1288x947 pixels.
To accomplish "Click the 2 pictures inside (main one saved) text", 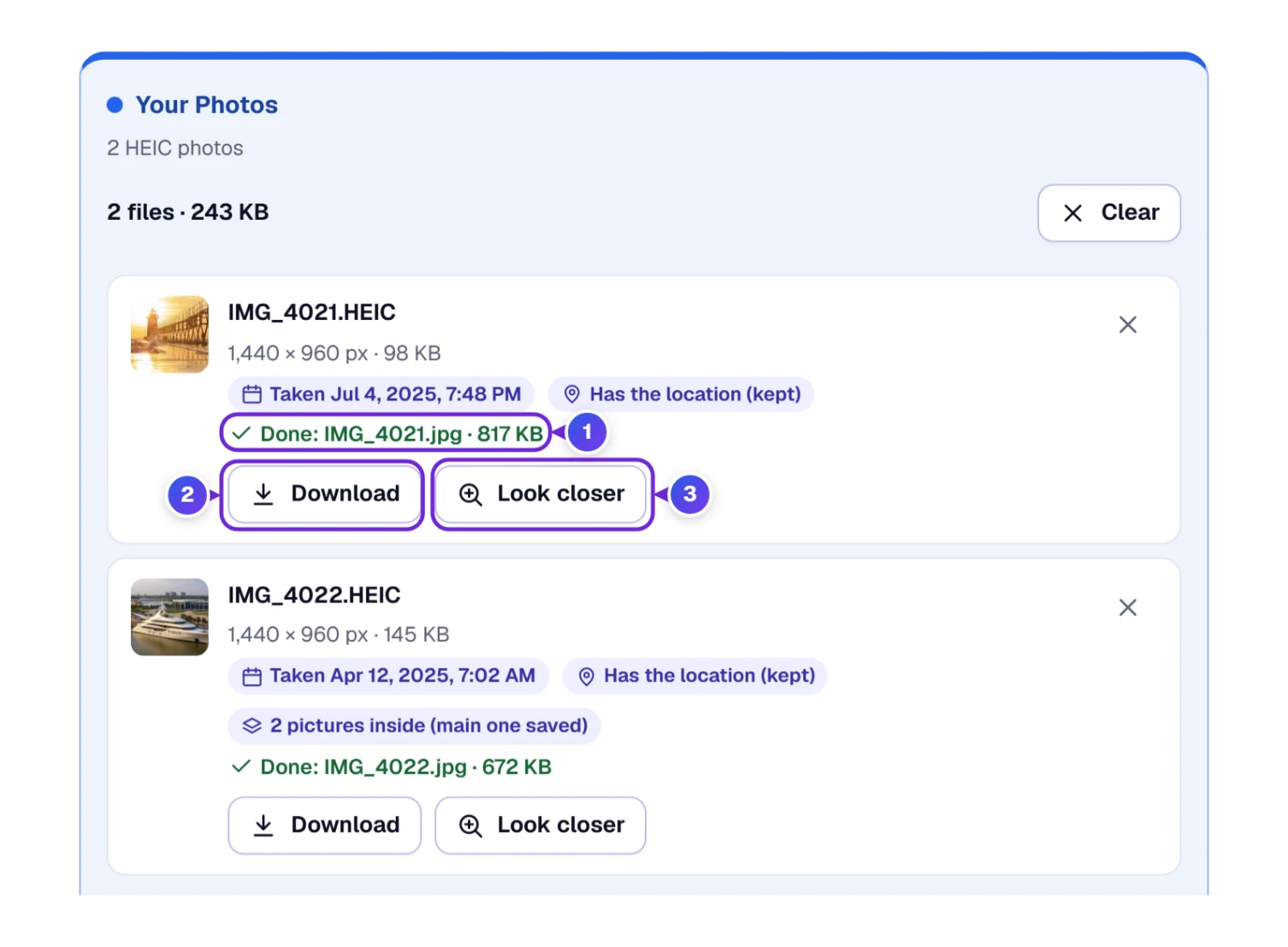I will tap(429, 725).
